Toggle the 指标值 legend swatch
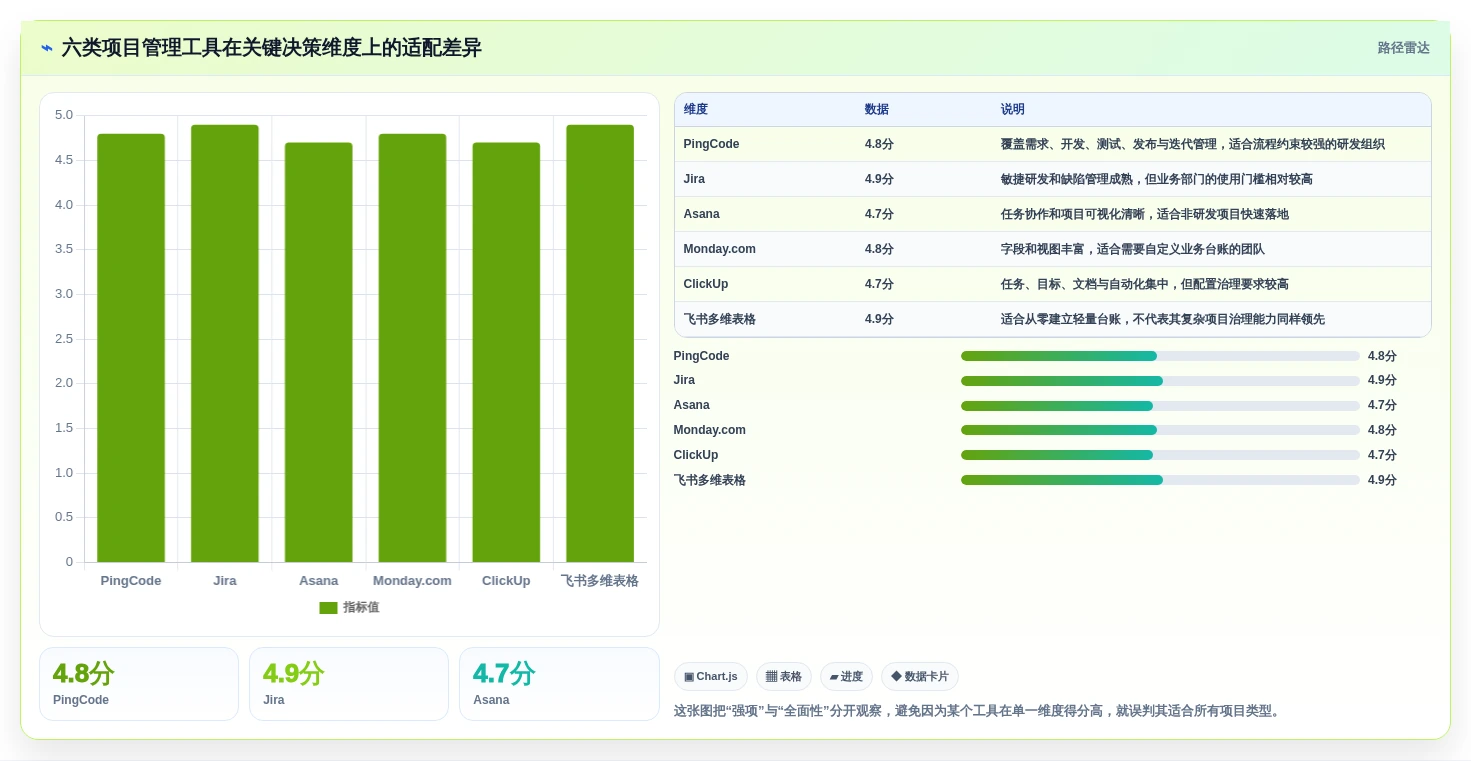Viewport: 1471px width, 761px height. pyautogui.click(x=328, y=608)
